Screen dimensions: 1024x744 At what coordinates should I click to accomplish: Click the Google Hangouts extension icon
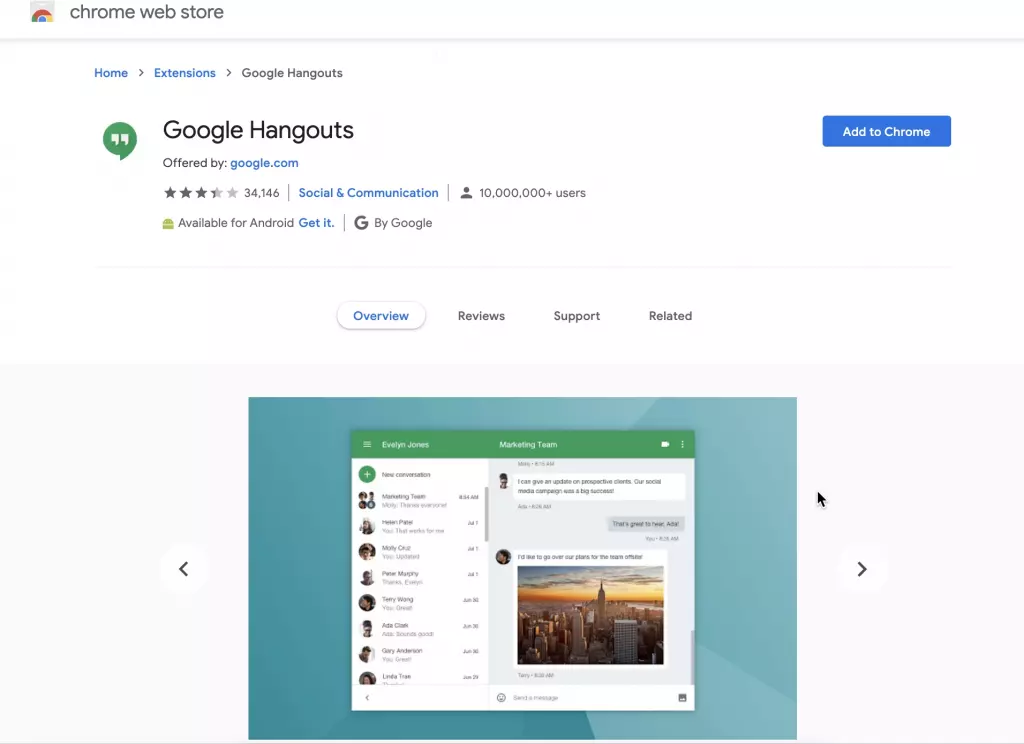pos(120,140)
